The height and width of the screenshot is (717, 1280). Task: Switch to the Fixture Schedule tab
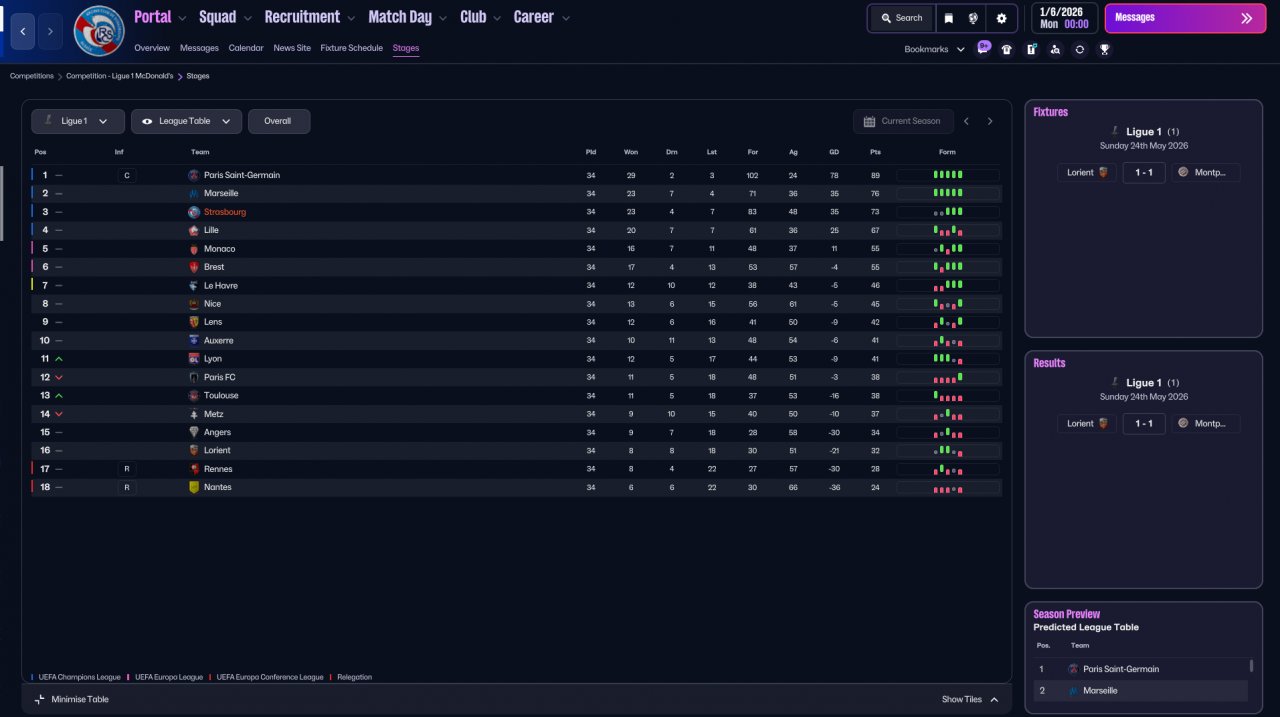(352, 48)
